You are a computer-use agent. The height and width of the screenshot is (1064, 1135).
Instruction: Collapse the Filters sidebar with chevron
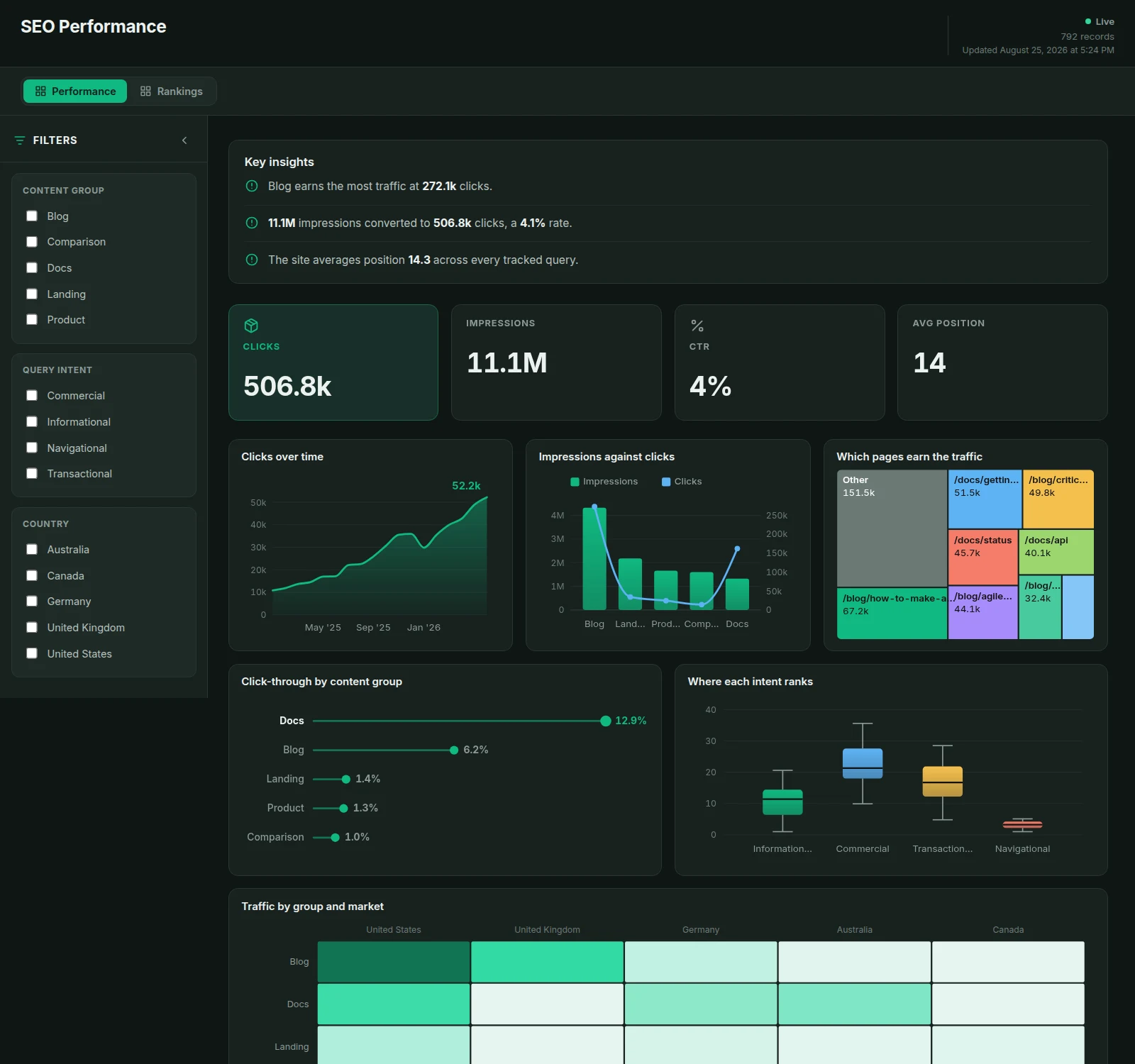(x=184, y=140)
